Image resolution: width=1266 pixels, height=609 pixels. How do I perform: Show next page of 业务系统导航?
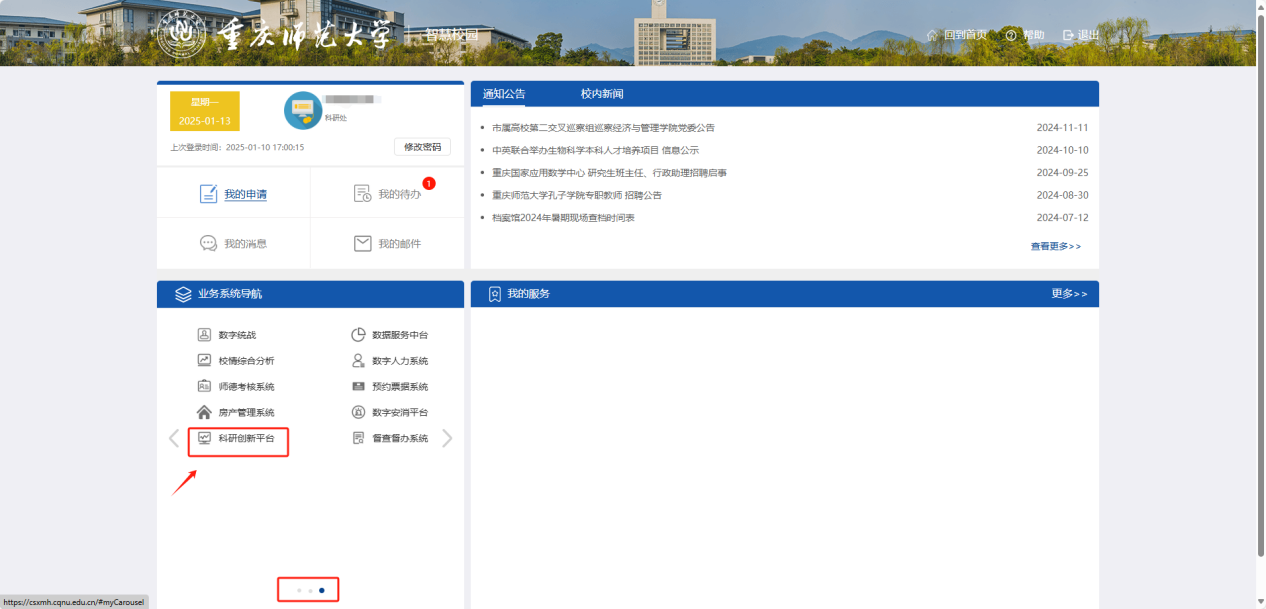click(447, 438)
